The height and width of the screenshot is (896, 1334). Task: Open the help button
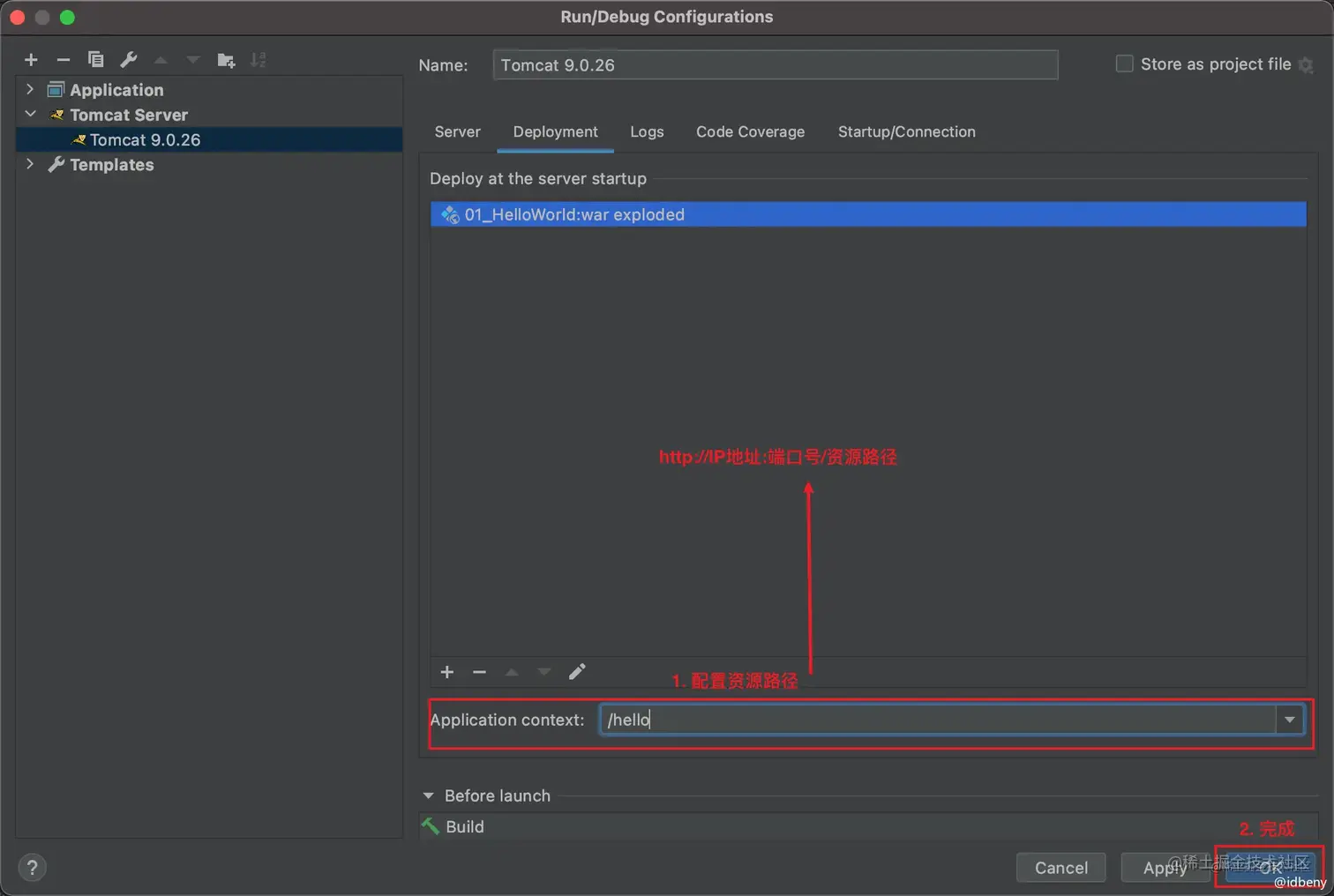pyautogui.click(x=32, y=868)
